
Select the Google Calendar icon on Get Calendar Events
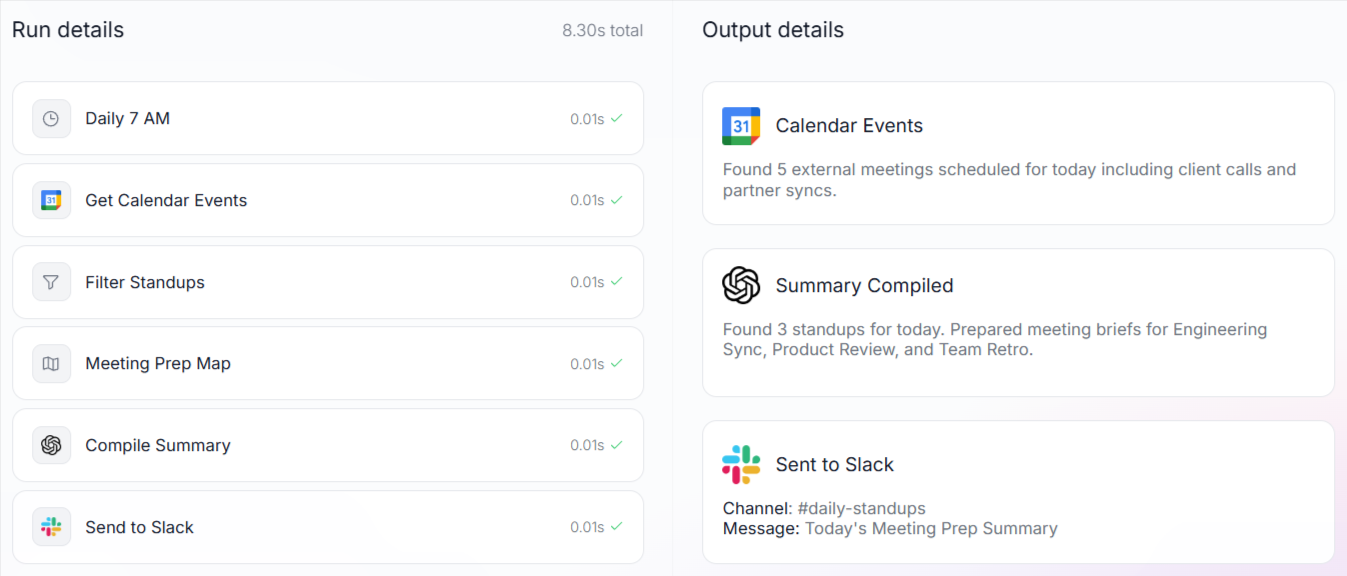click(51, 200)
